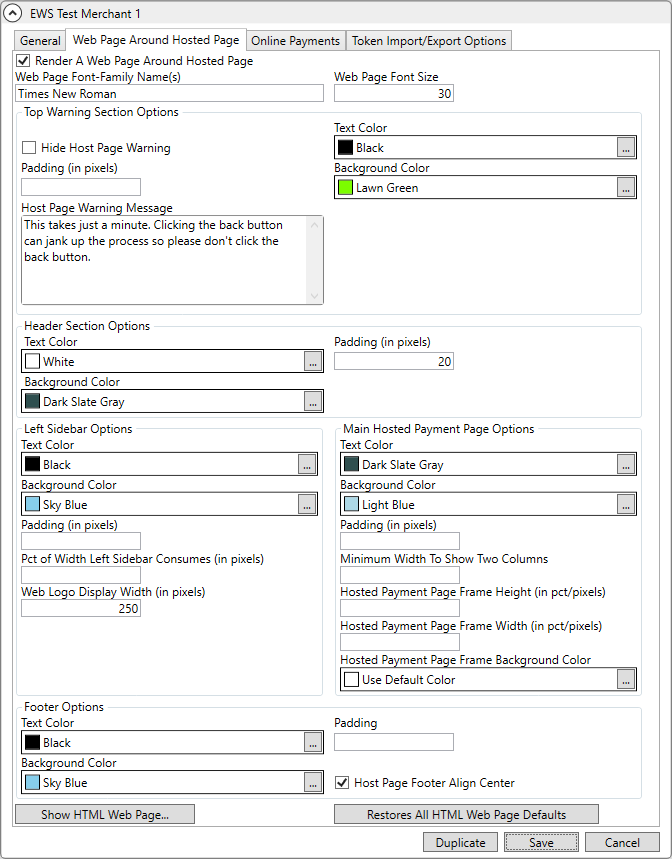The width and height of the screenshot is (672, 859).
Task: Open color picker for Footer Text Color
Action: coord(312,742)
